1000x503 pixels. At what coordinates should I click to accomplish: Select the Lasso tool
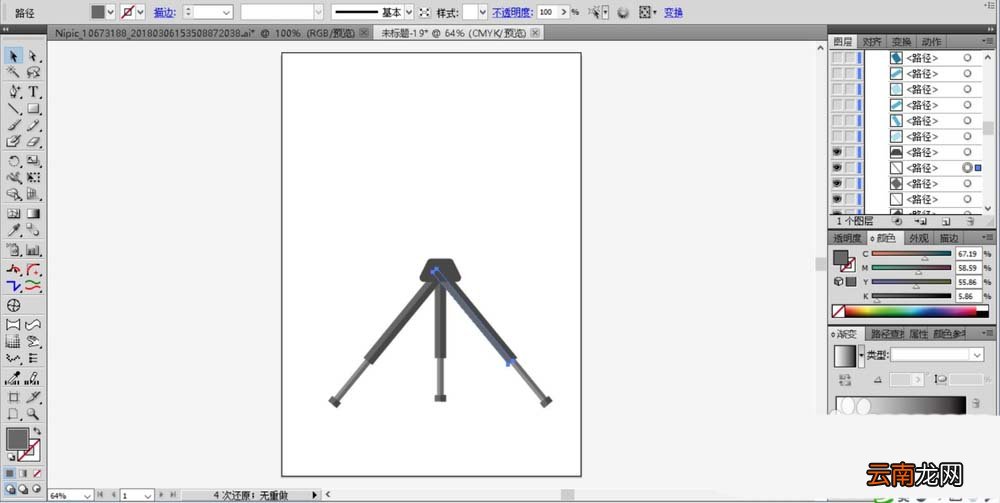click(33, 73)
